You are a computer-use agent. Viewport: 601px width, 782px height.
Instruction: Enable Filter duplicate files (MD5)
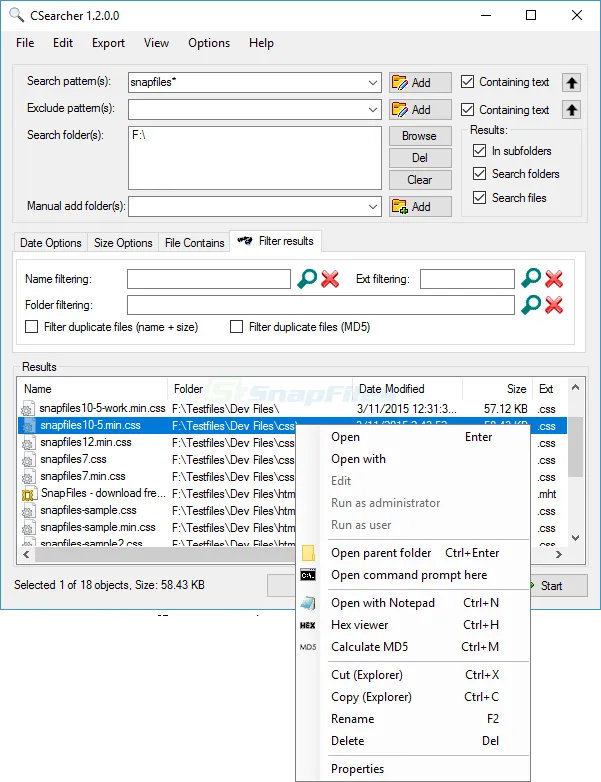coord(236,327)
